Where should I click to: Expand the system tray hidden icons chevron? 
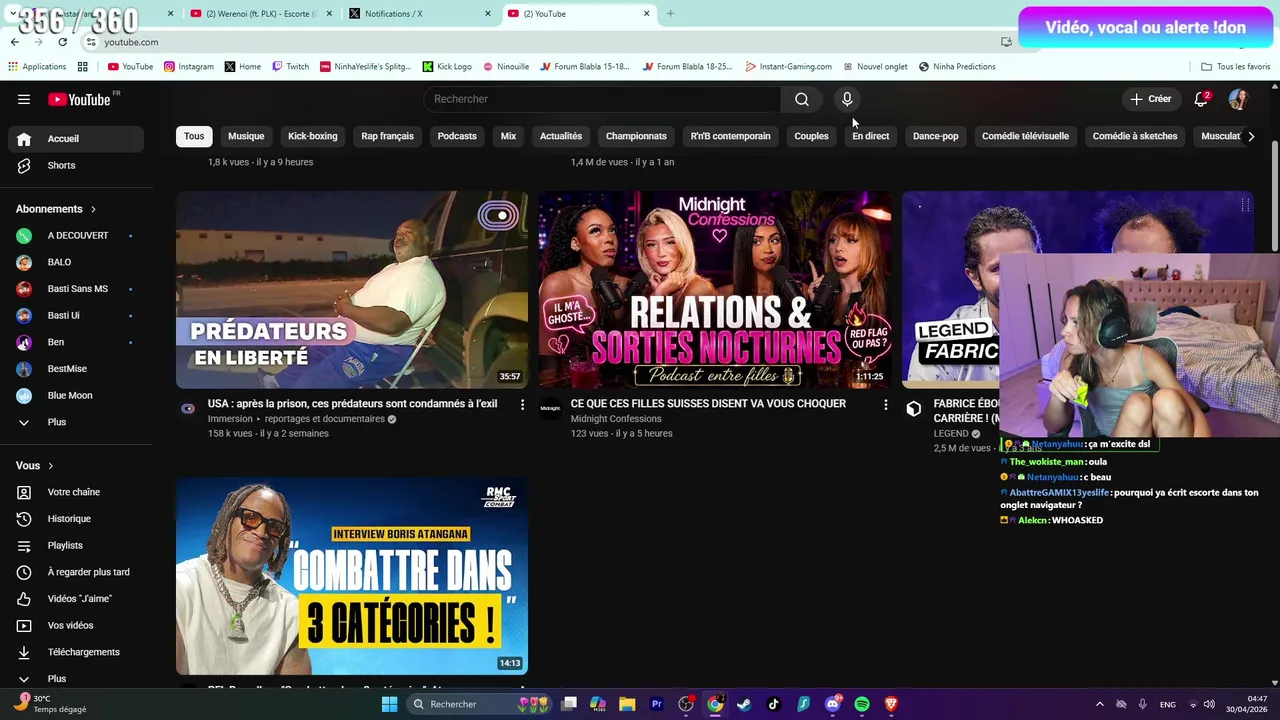[x=1099, y=704]
